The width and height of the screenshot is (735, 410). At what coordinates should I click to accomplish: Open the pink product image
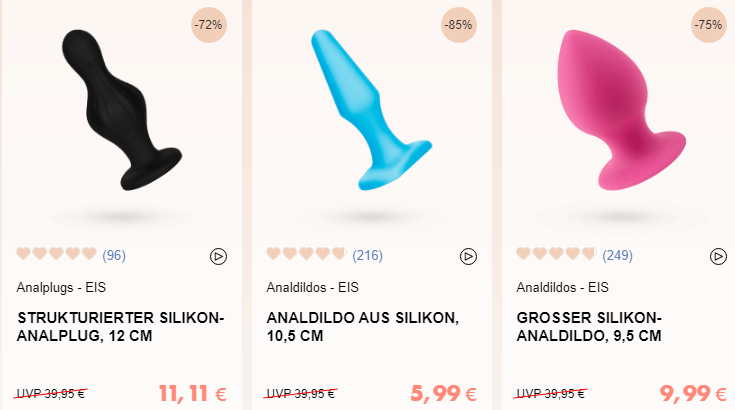point(622,110)
